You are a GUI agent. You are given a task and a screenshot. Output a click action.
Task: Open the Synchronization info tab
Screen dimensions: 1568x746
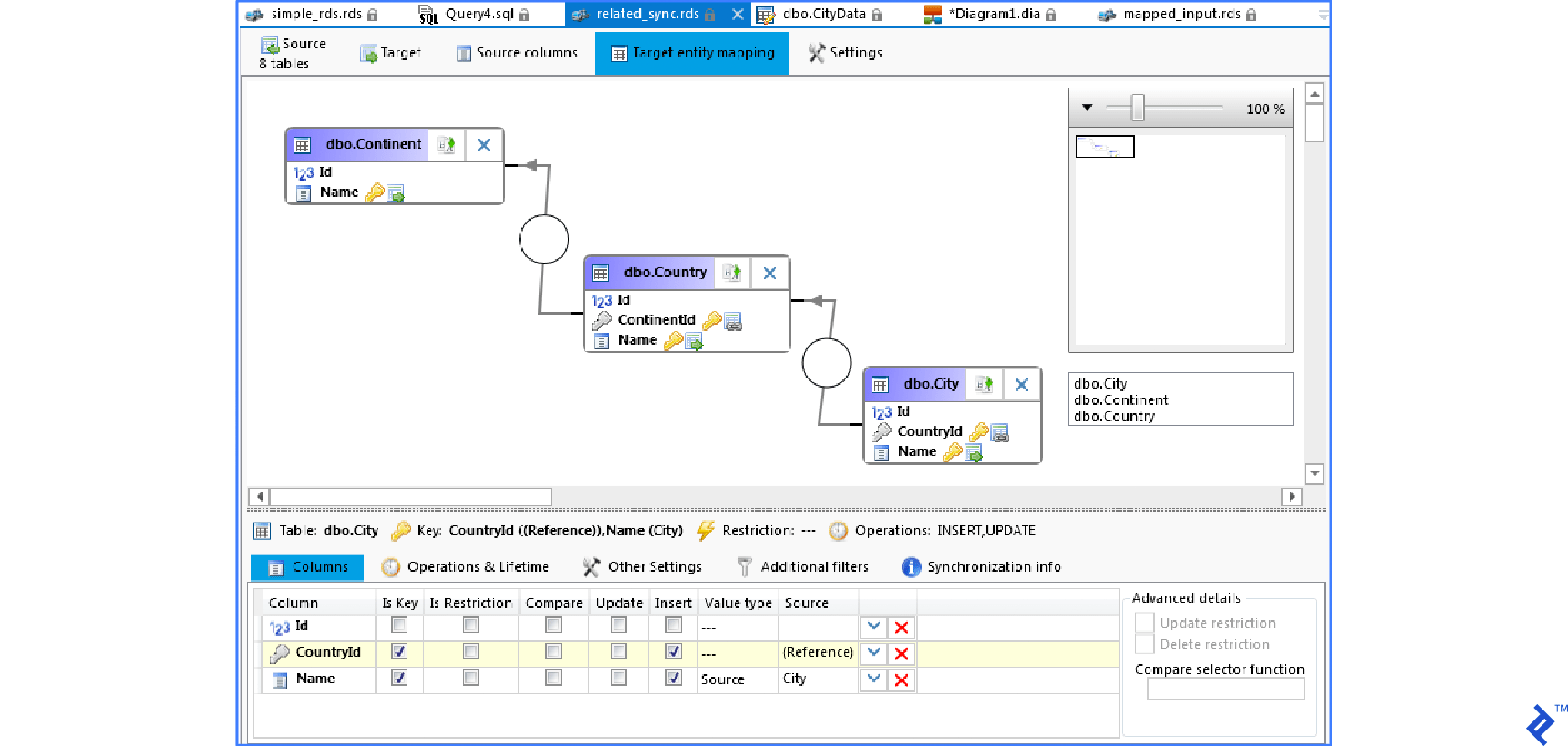pos(982,567)
